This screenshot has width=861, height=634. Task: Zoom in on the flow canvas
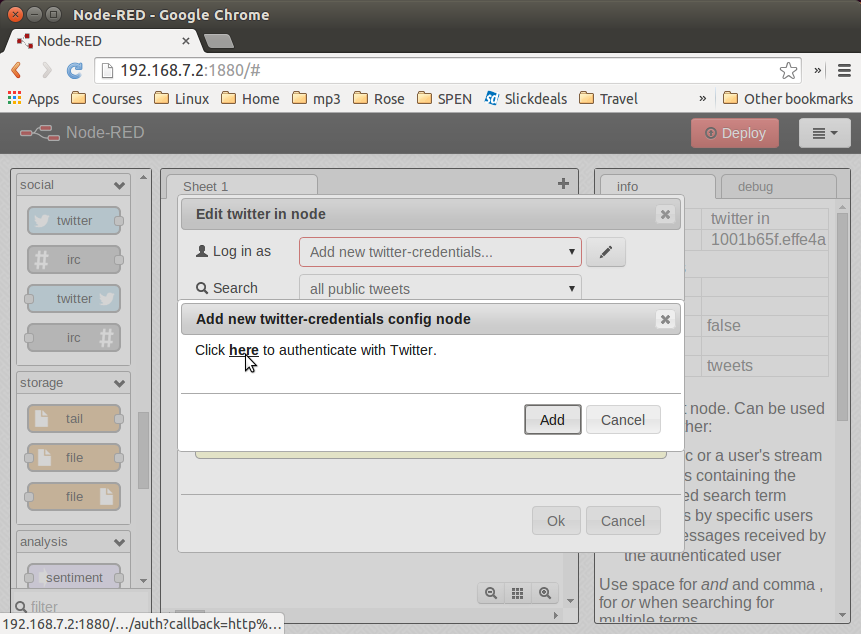(545, 592)
